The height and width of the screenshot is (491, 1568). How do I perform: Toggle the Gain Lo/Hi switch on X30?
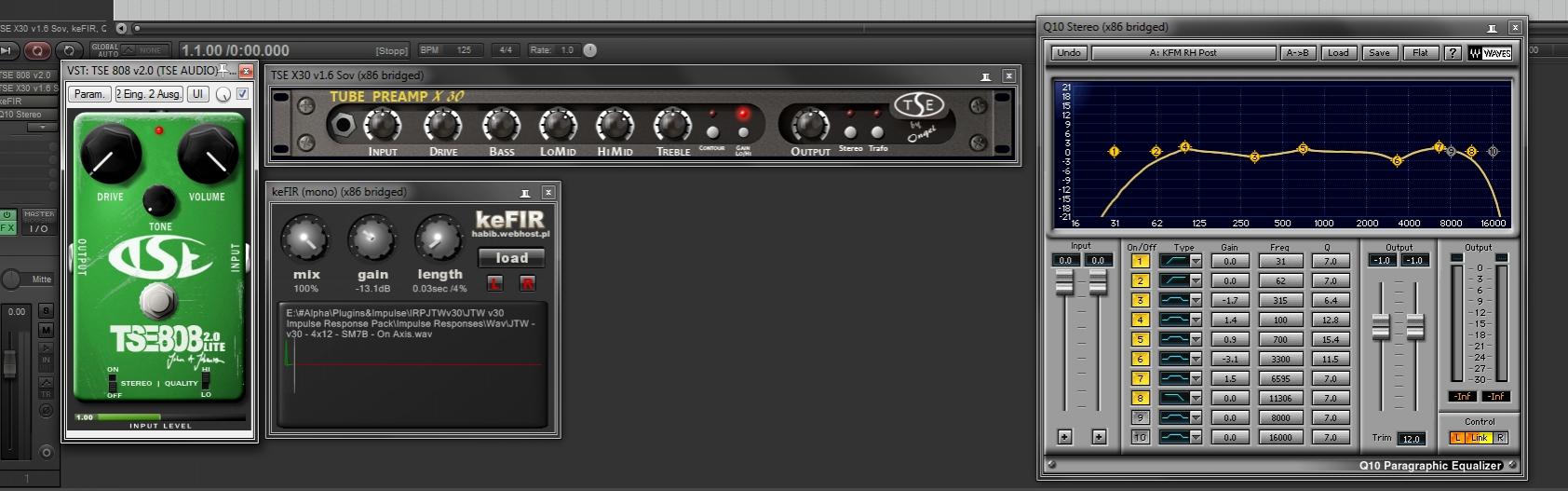[x=743, y=132]
